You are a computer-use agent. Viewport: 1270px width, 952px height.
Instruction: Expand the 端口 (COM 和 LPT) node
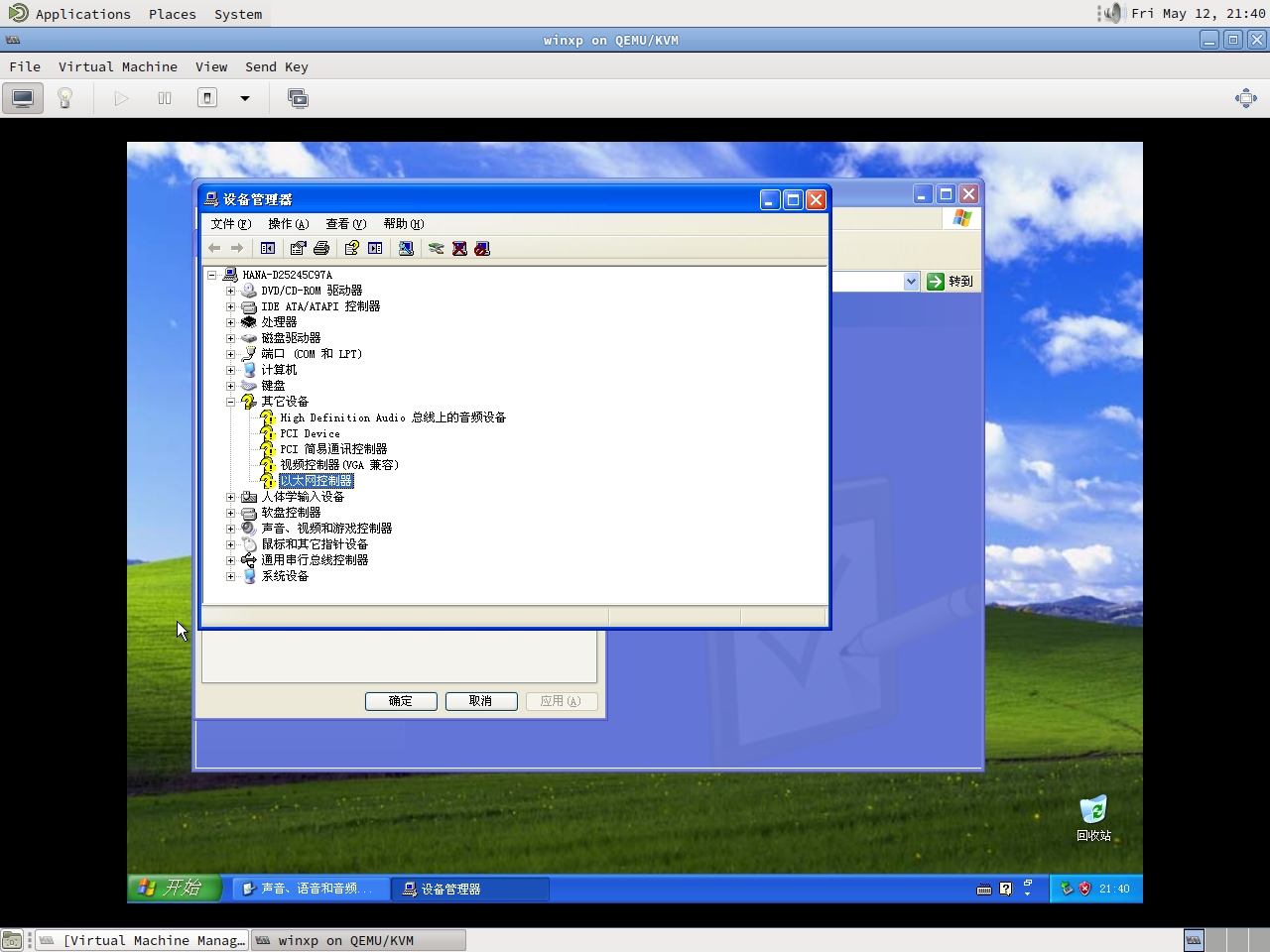point(230,354)
